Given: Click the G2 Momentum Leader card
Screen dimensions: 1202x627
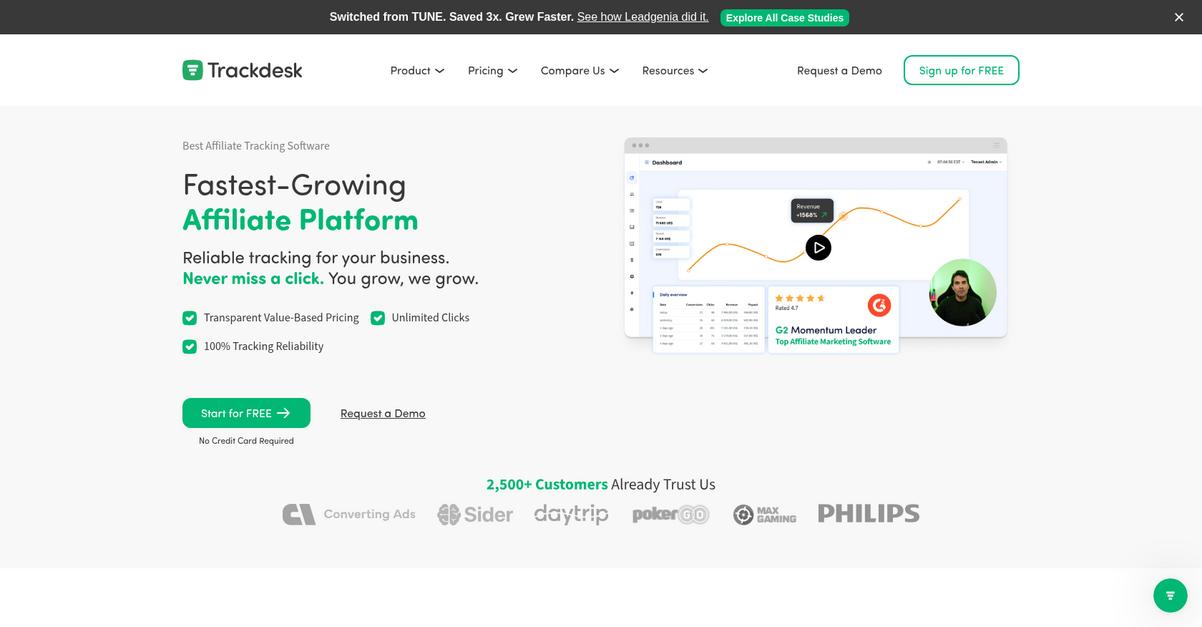Looking at the screenshot, I should click(833, 320).
